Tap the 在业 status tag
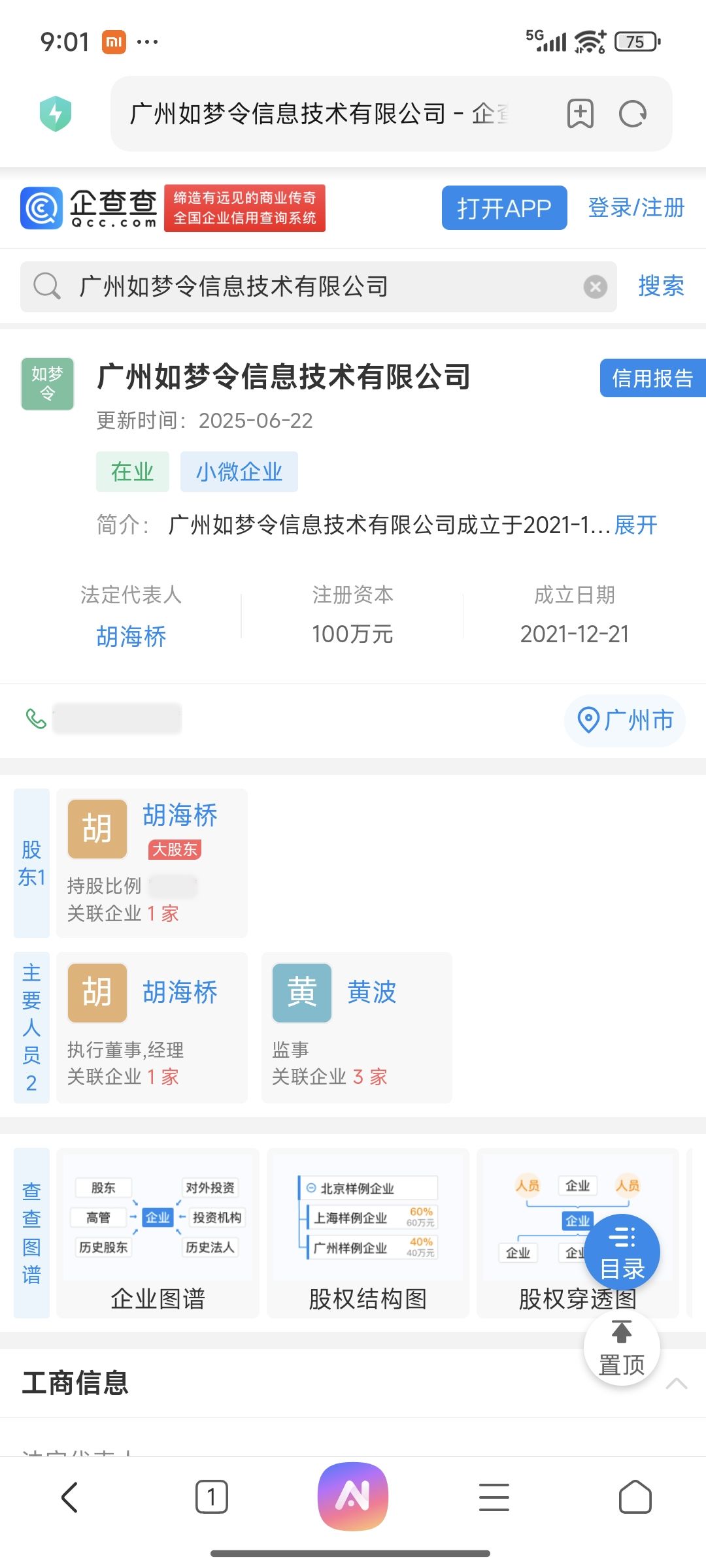The width and height of the screenshot is (706, 1568). (133, 472)
